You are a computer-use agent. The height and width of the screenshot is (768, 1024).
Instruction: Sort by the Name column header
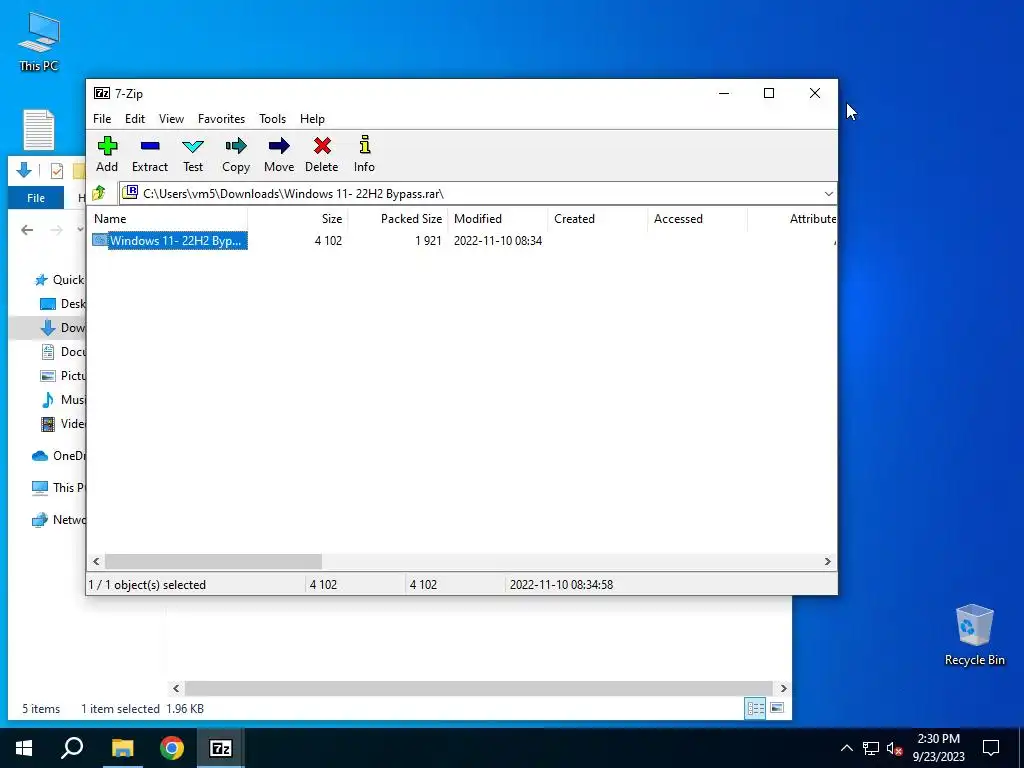click(x=167, y=219)
